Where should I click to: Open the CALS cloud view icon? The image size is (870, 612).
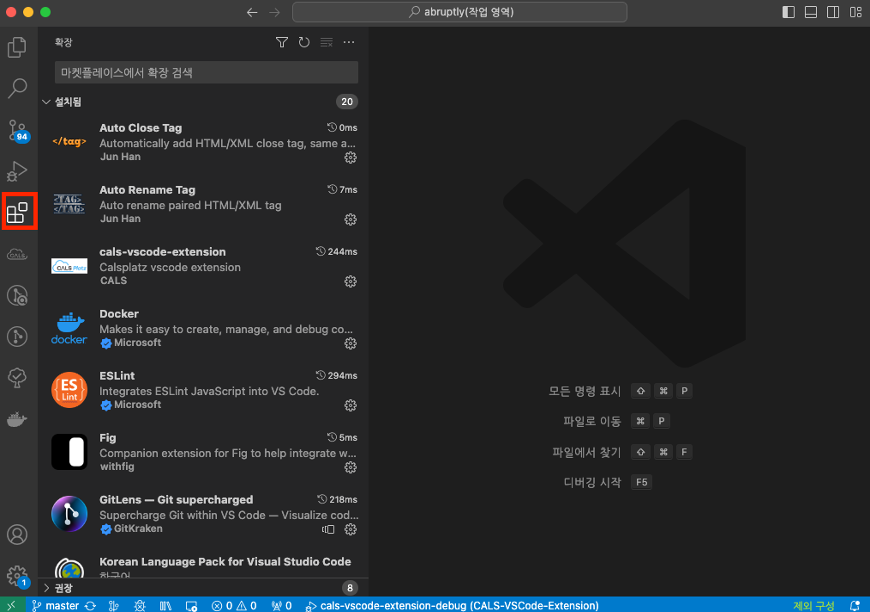click(17, 255)
